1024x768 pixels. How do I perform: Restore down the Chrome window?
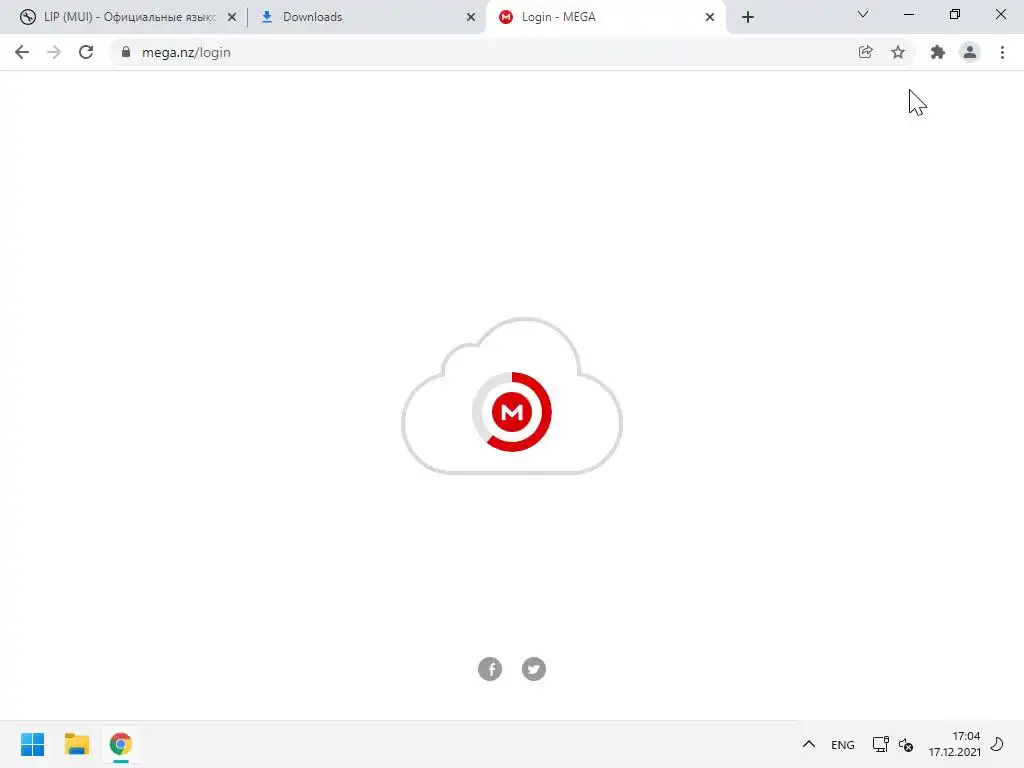(x=955, y=14)
